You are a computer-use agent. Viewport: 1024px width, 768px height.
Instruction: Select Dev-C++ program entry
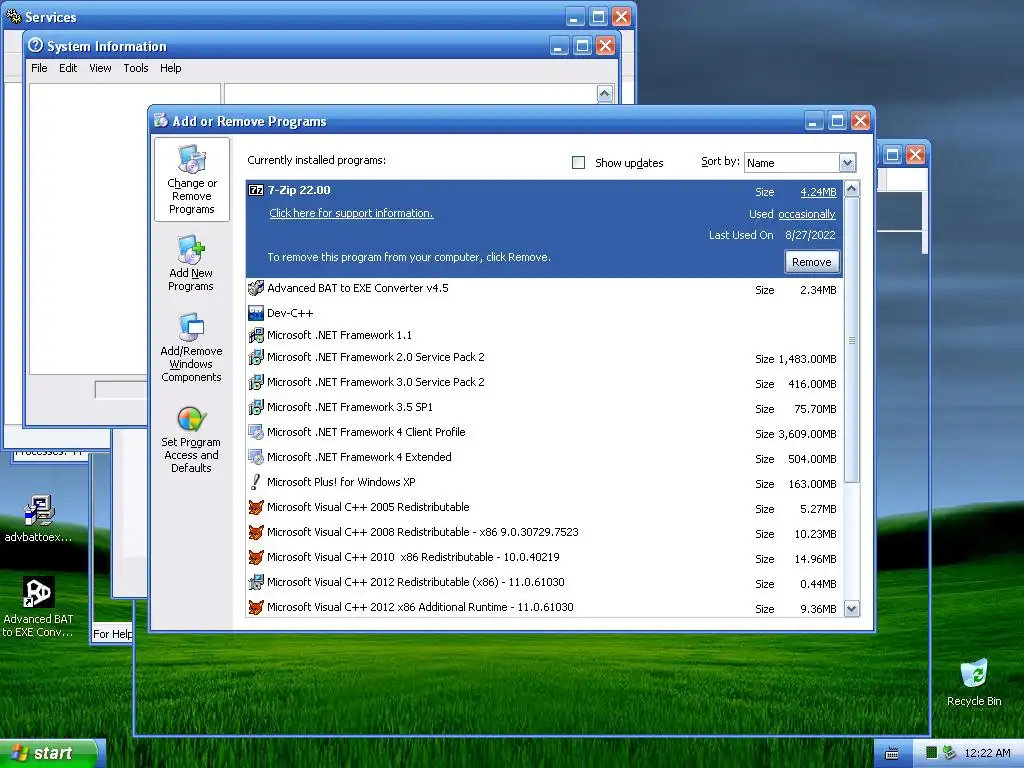click(x=545, y=313)
